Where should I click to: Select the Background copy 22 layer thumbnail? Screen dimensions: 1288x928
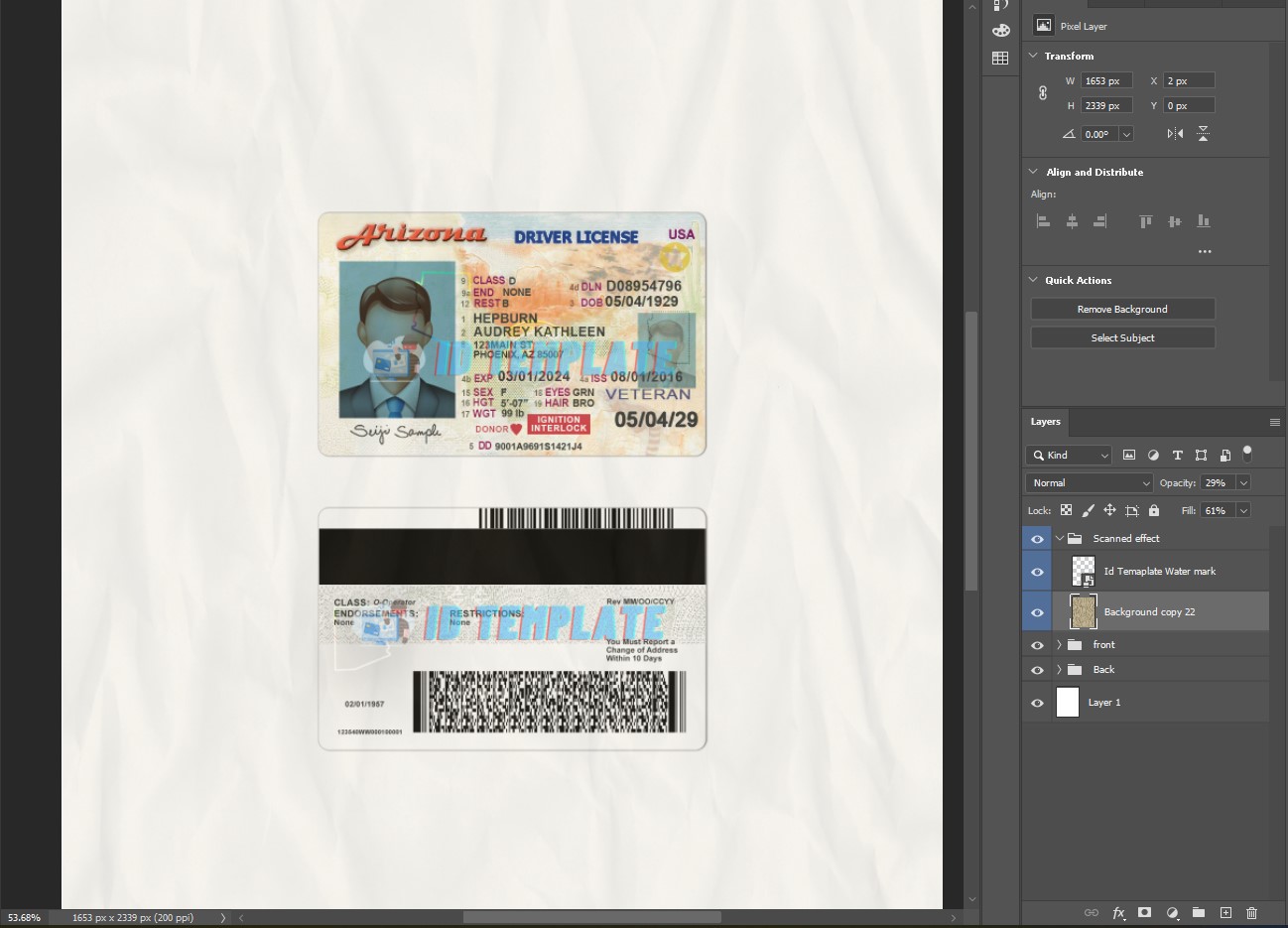click(x=1084, y=611)
